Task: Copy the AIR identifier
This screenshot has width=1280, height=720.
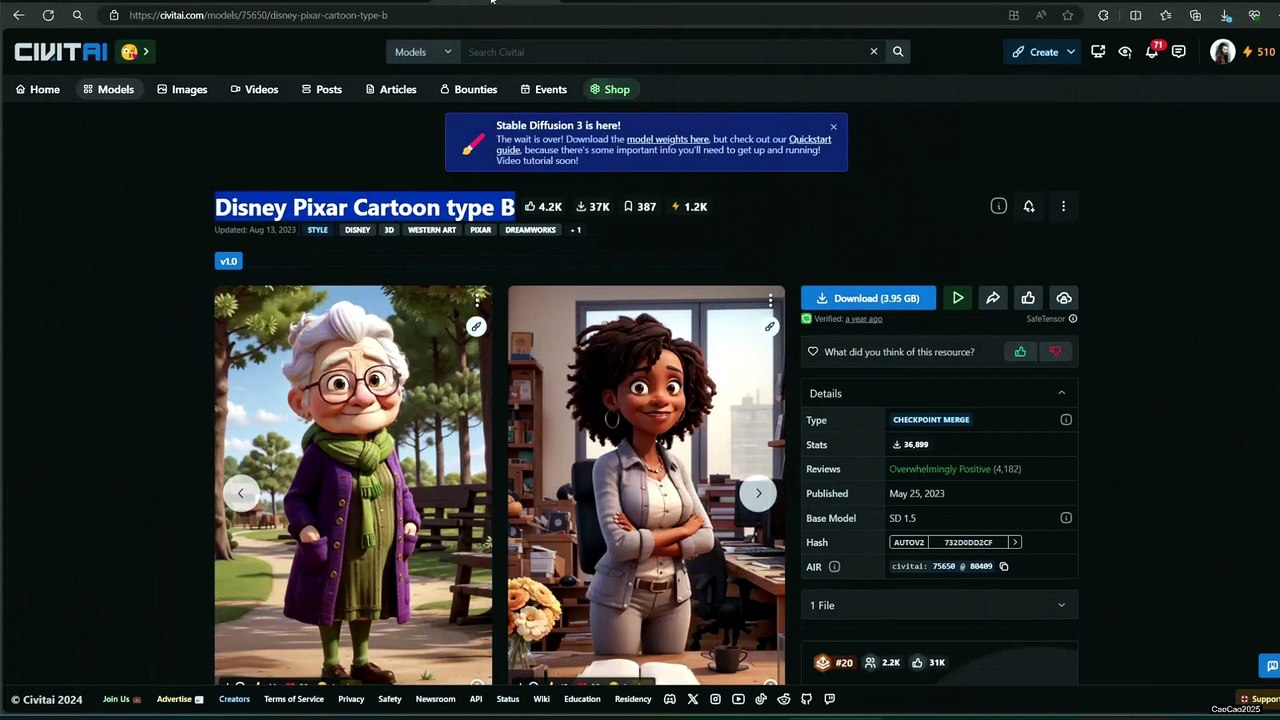Action: [1004, 567]
